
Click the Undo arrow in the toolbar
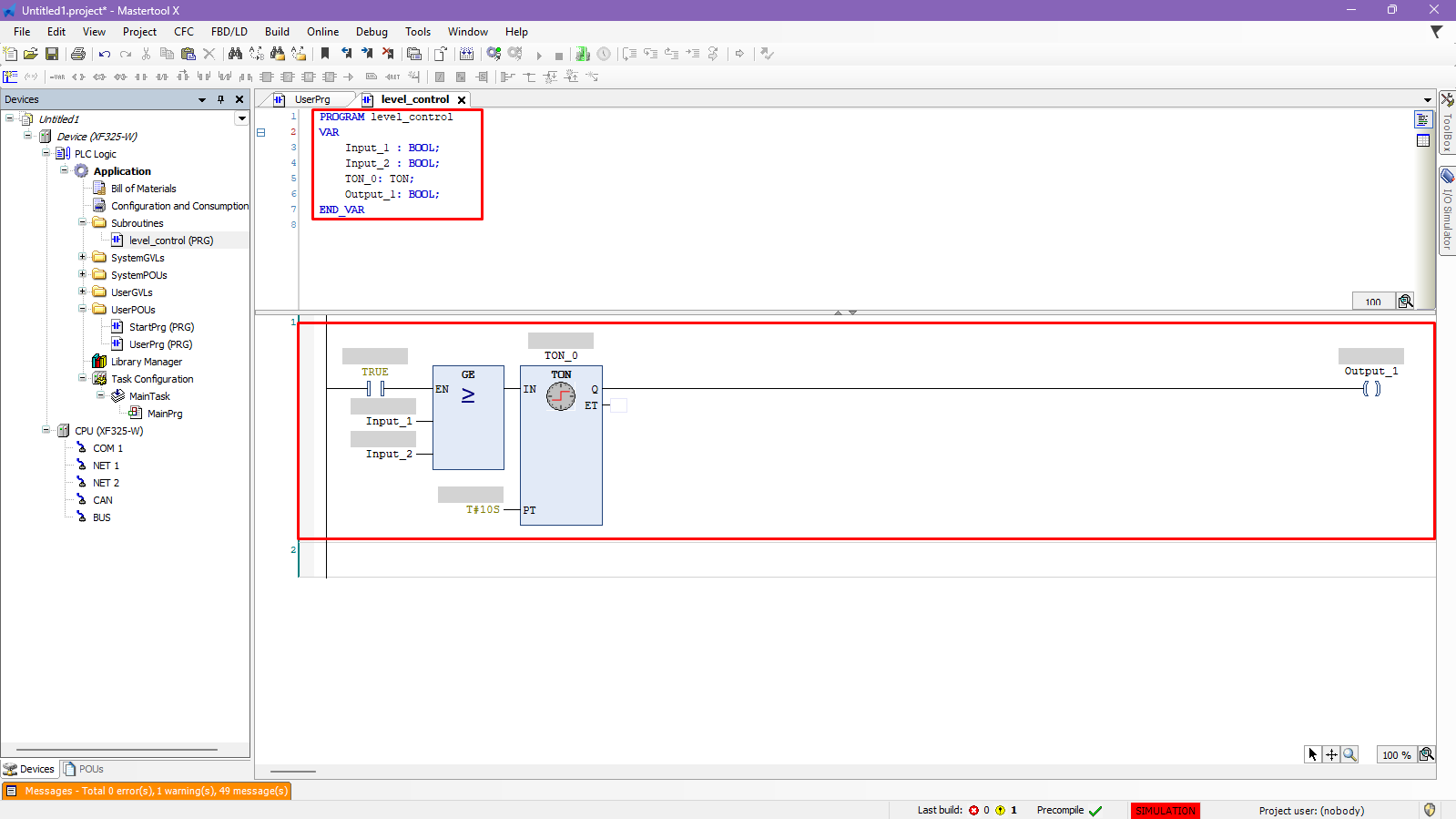tap(105, 55)
